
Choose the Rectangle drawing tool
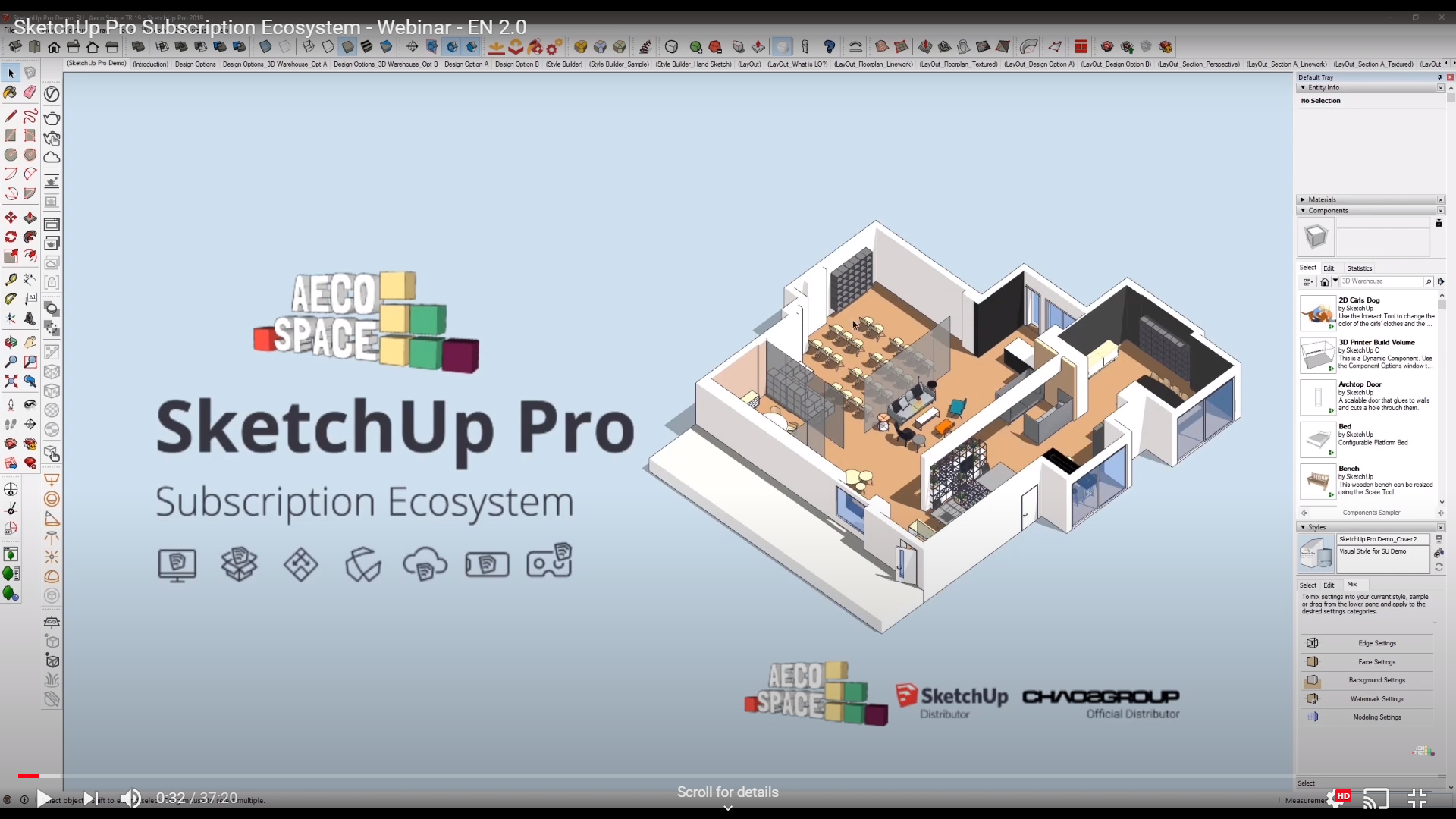pos(11,135)
